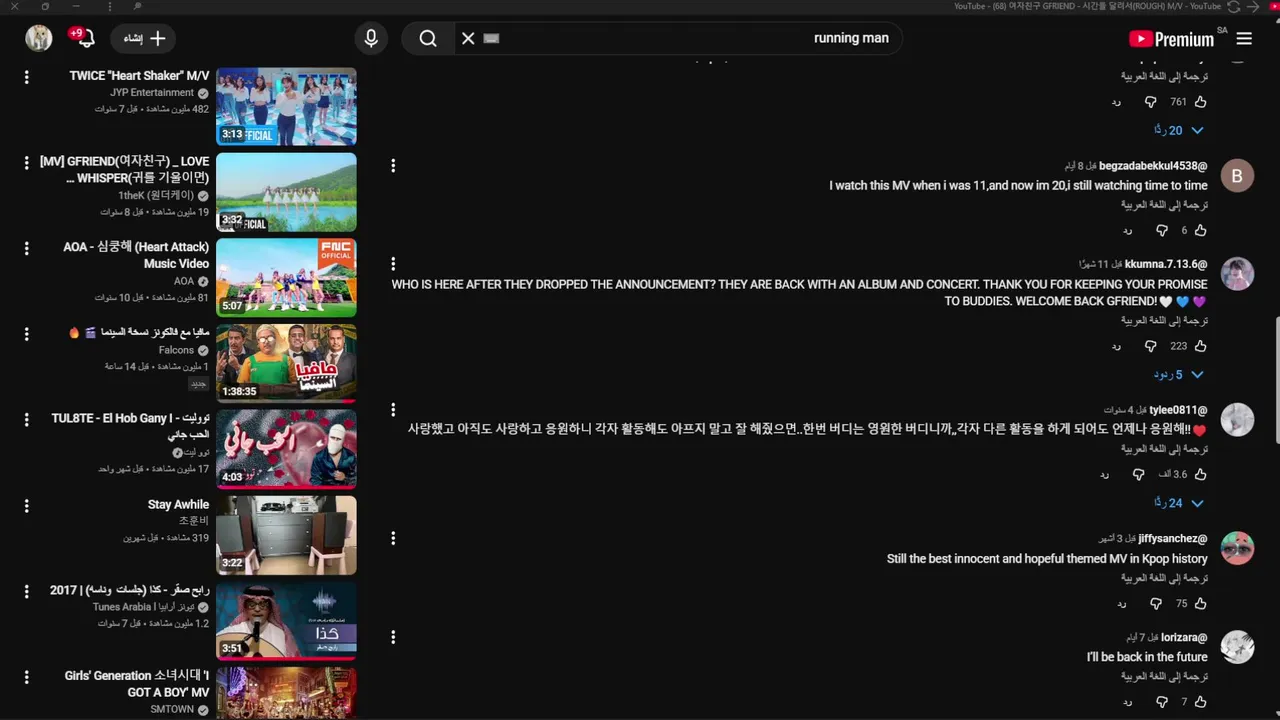The width and height of the screenshot is (1280, 720).
Task: Dislike the kkumna.7.13.6 comment
Action: click(x=1150, y=346)
